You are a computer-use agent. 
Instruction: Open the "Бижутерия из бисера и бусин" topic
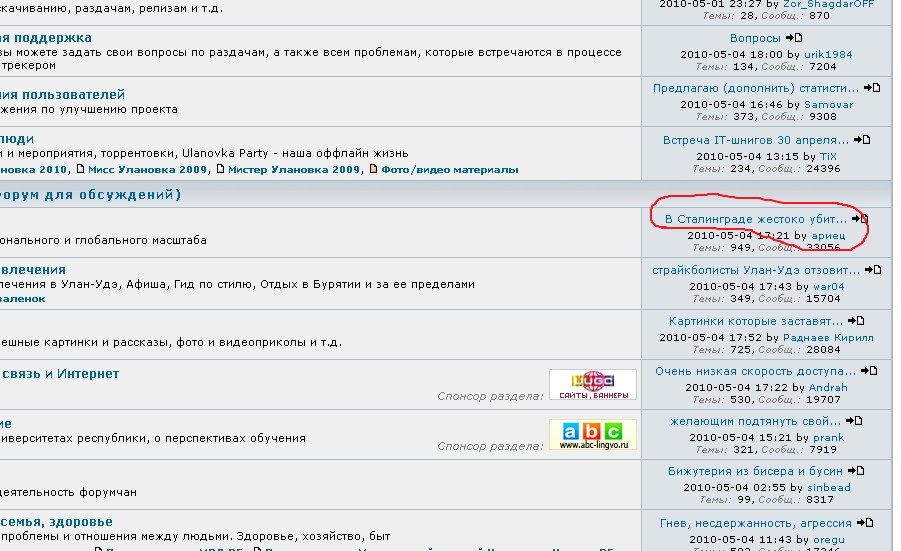pos(755,472)
